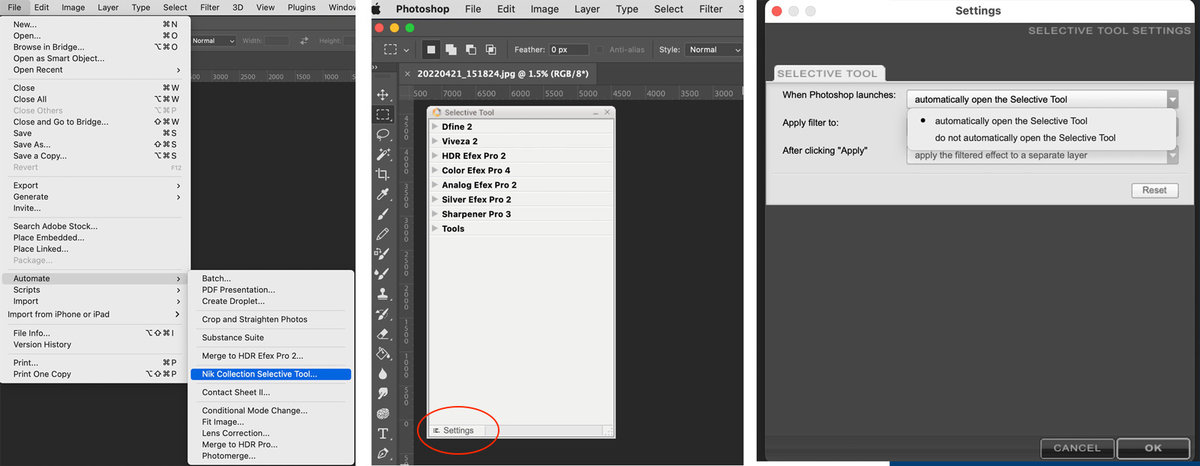Select the Smudge finger tool
Image resolution: width=1200 pixels, height=466 pixels.
click(x=383, y=393)
